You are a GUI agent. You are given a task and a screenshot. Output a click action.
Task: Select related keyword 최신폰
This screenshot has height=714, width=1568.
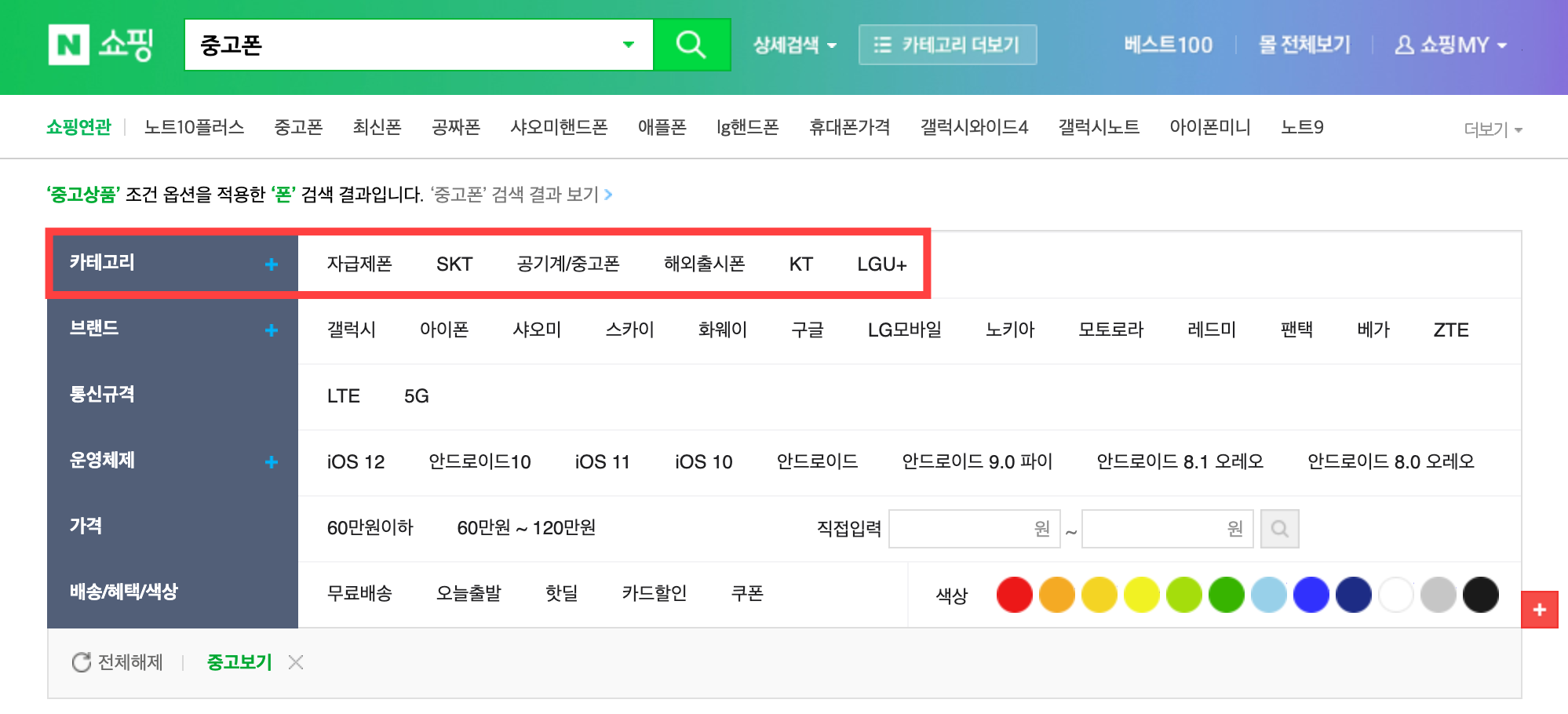377,127
